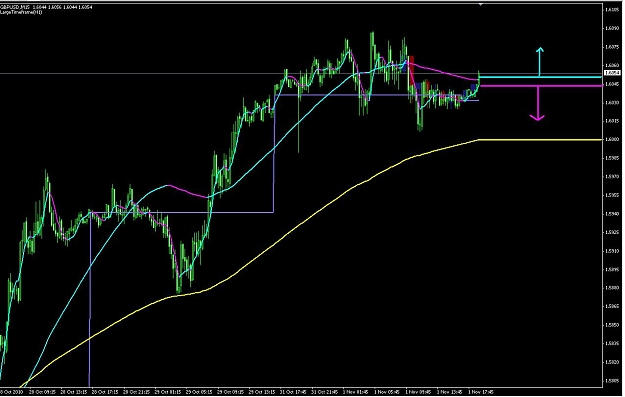Select the cyan horizontal line at right

(540, 77)
